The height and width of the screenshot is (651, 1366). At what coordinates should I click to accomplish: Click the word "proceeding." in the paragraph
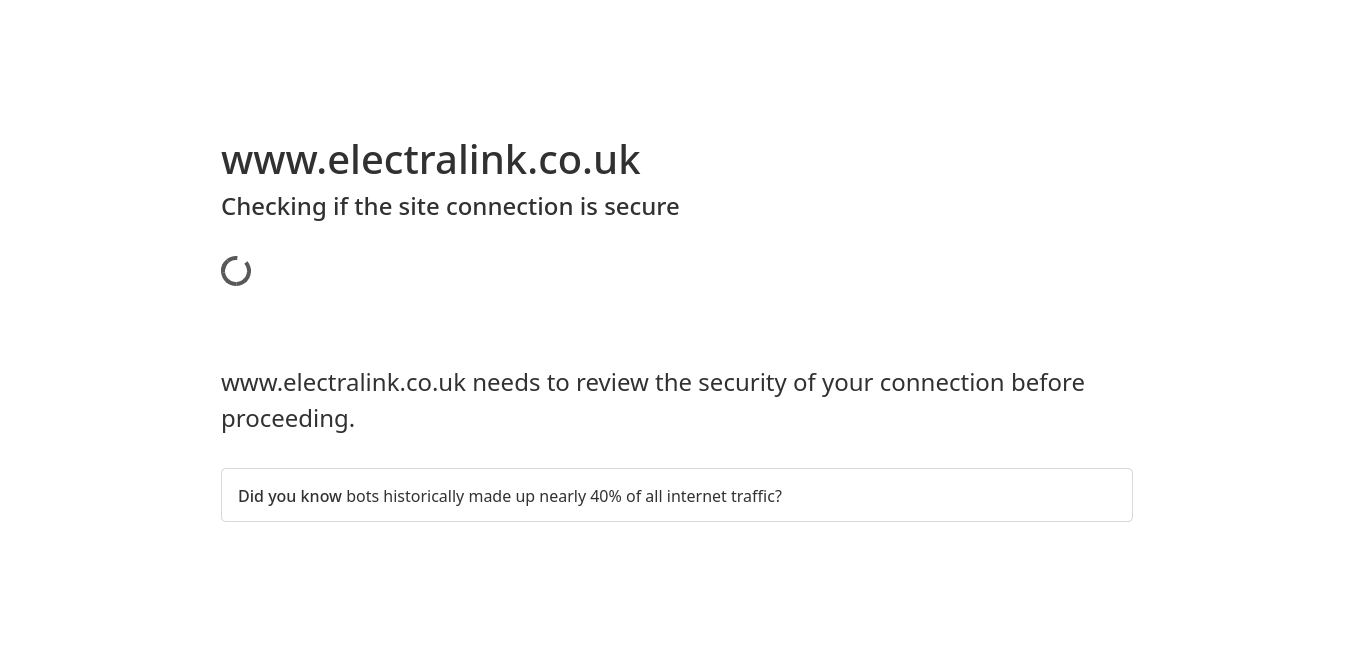(288, 419)
